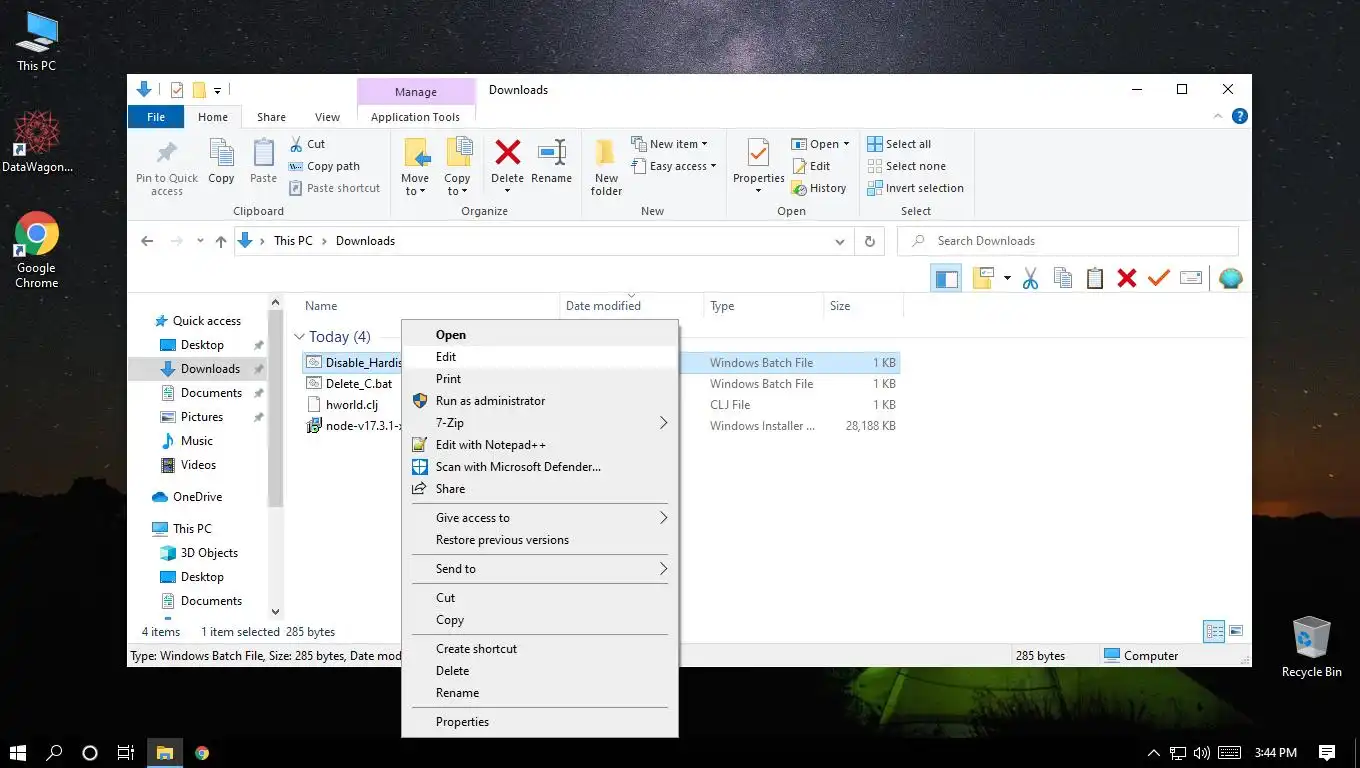Click the Cut scissors icon in ribbon
This screenshot has width=1360, height=768.
click(x=296, y=144)
